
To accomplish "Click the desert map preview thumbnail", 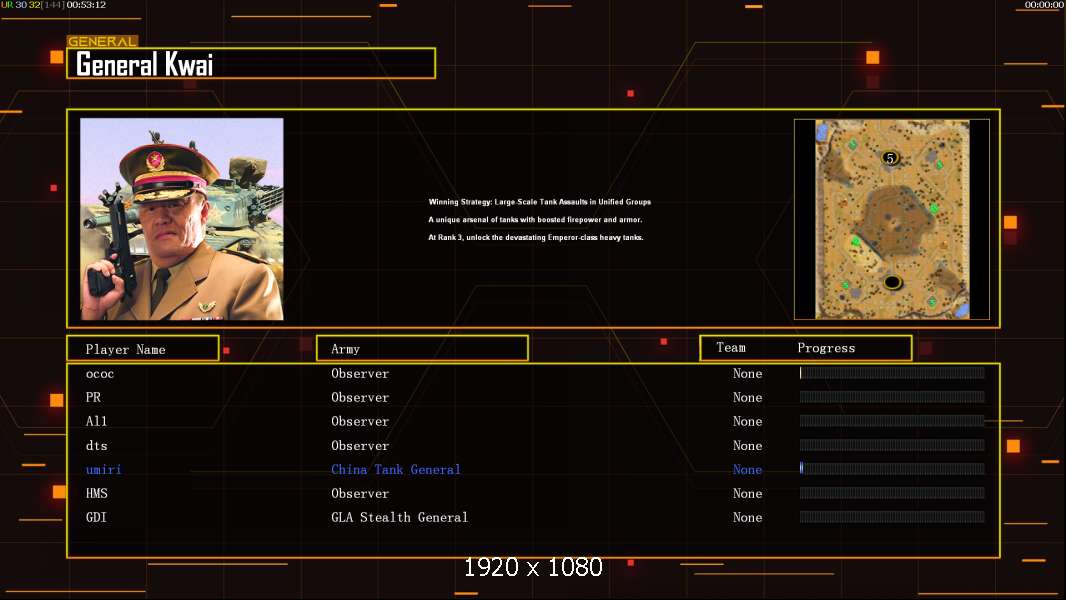I will 892,219.
